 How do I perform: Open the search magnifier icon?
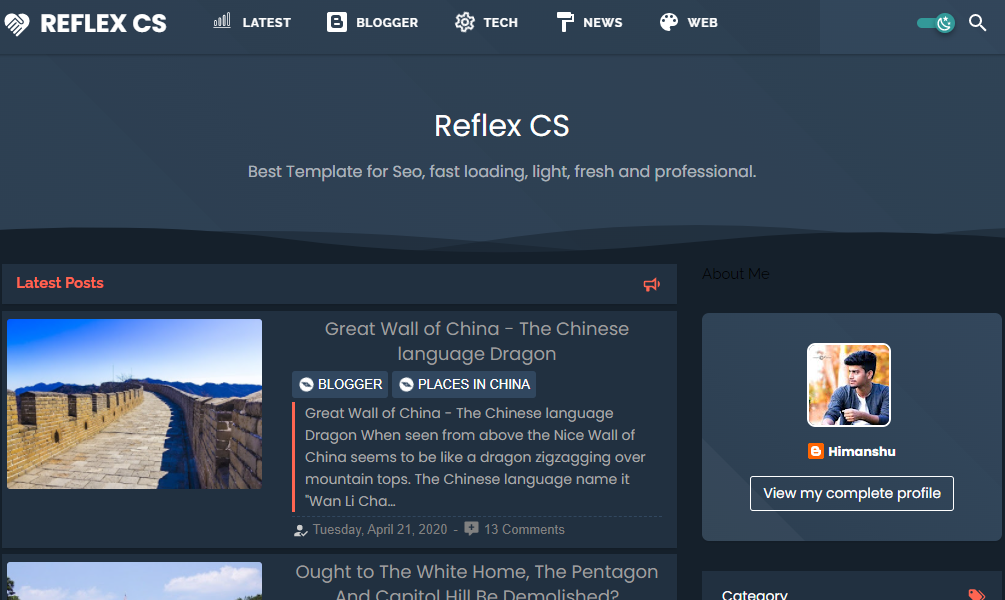[977, 23]
